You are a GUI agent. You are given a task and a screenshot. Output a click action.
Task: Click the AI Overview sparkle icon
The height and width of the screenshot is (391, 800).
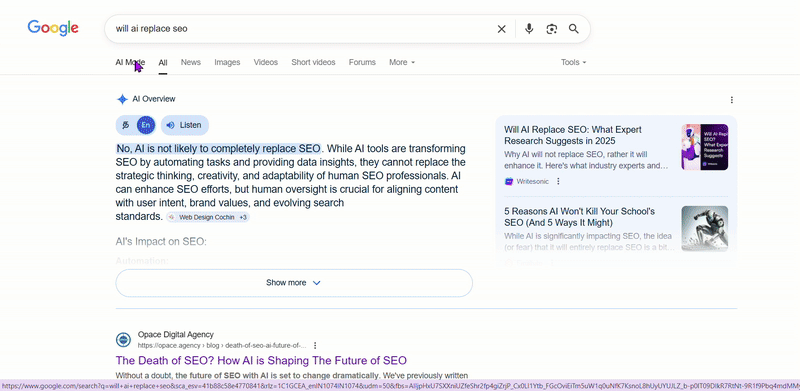pos(122,99)
